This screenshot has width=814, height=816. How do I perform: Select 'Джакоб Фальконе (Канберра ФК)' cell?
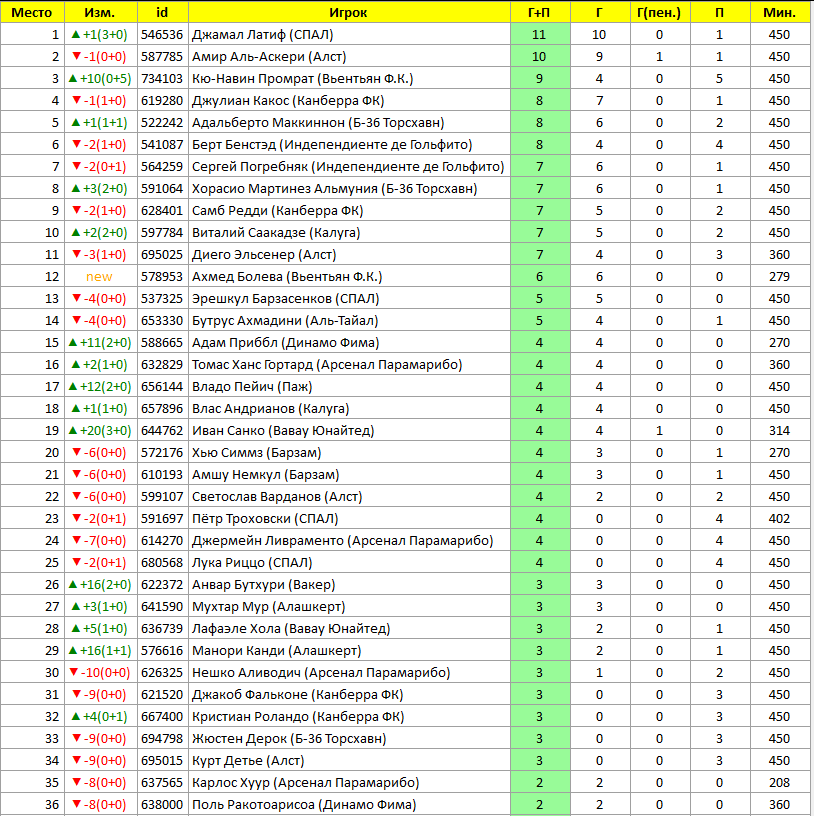pyautogui.click(x=349, y=694)
